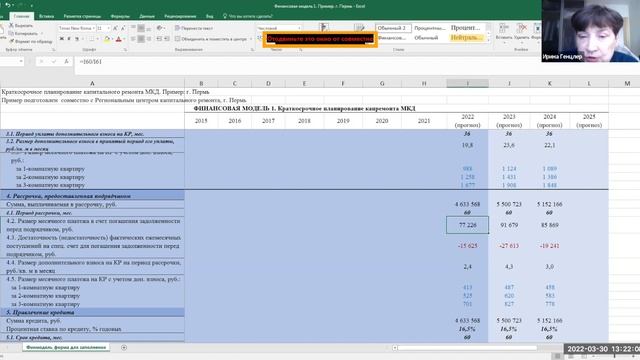Click the insert function fx icon
Image resolution: width=640 pixels, height=360 pixels.
coord(66,62)
